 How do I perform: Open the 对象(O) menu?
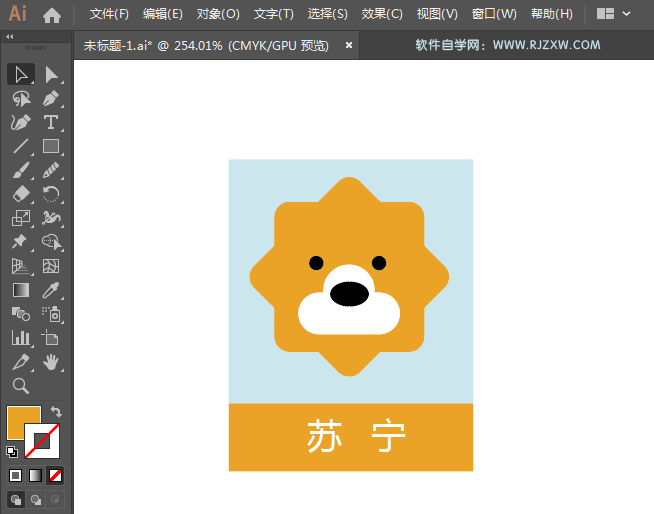tap(218, 14)
